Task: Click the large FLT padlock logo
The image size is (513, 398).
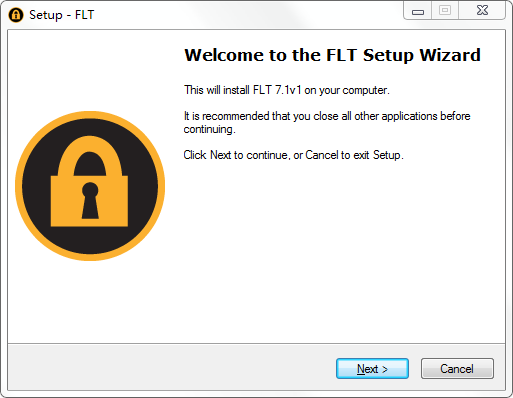Action: pos(90,186)
